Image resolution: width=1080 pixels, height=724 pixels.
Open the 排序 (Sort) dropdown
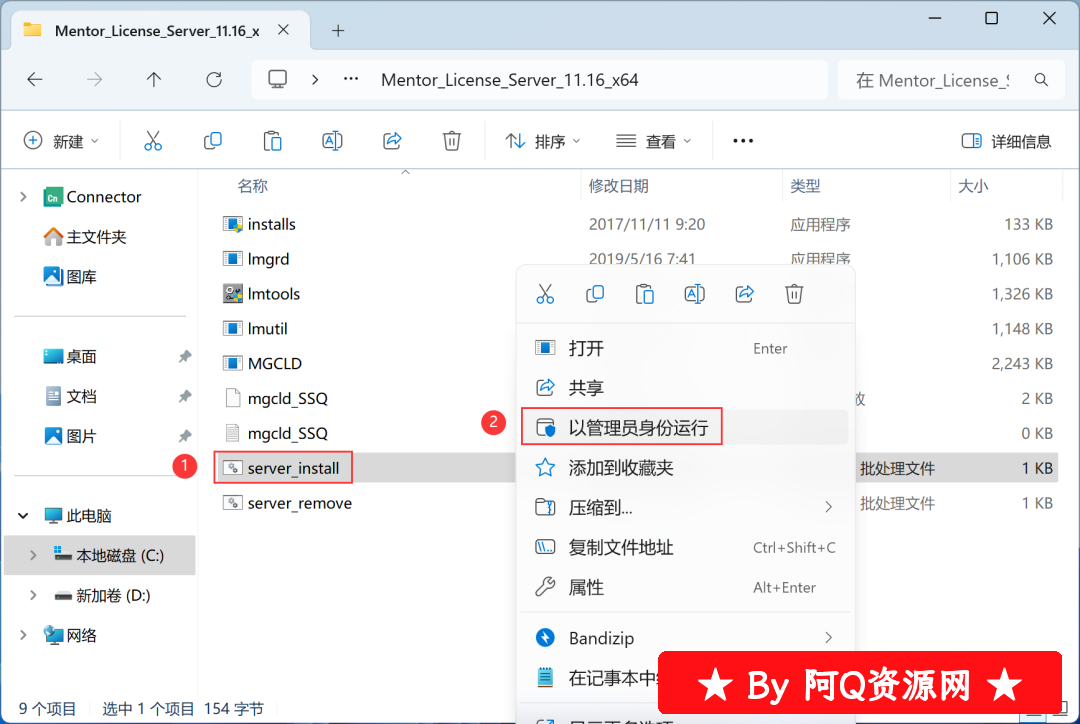(x=543, y=141)
